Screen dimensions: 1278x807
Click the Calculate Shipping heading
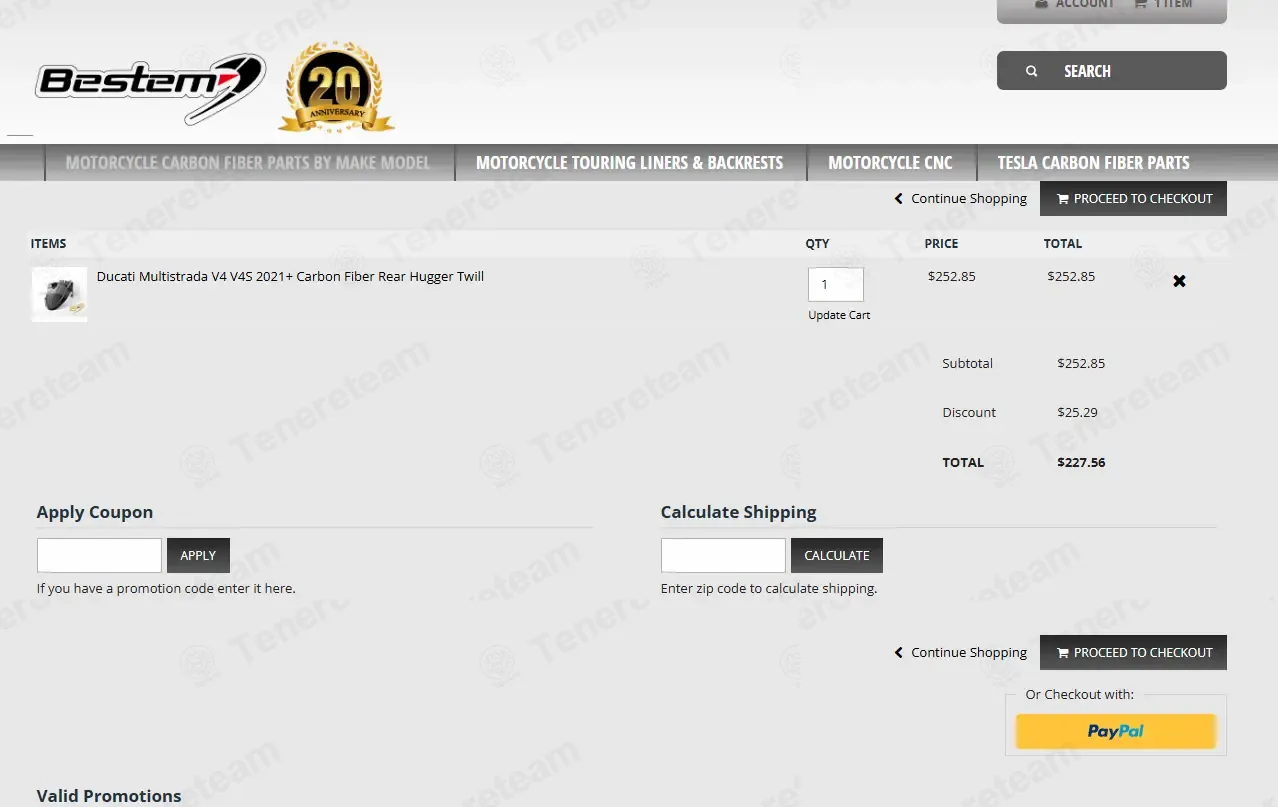[738, 512]
